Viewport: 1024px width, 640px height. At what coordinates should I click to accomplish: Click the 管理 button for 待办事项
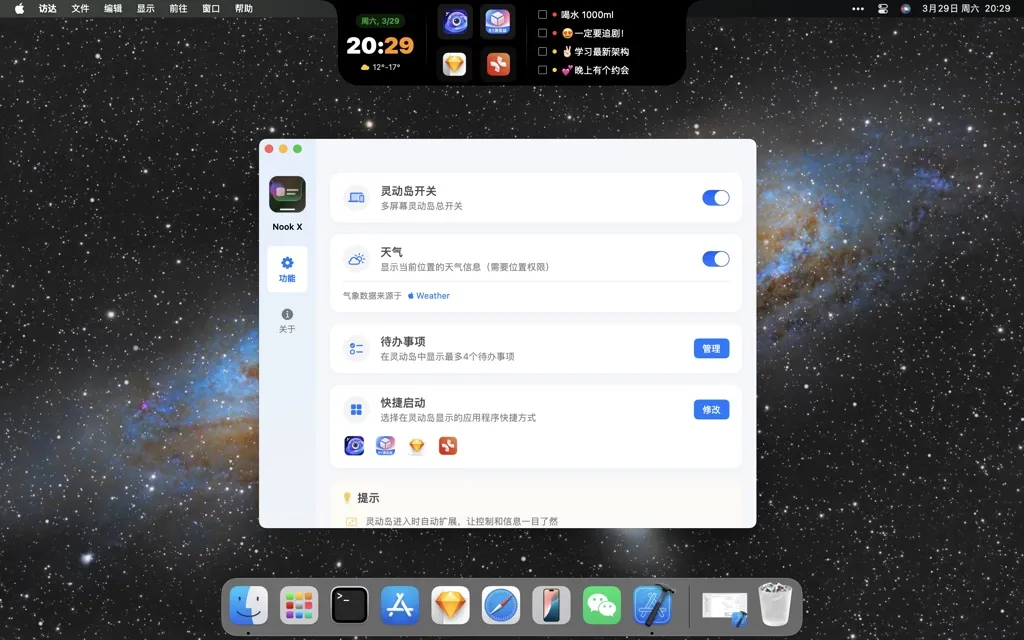[711, 349]
